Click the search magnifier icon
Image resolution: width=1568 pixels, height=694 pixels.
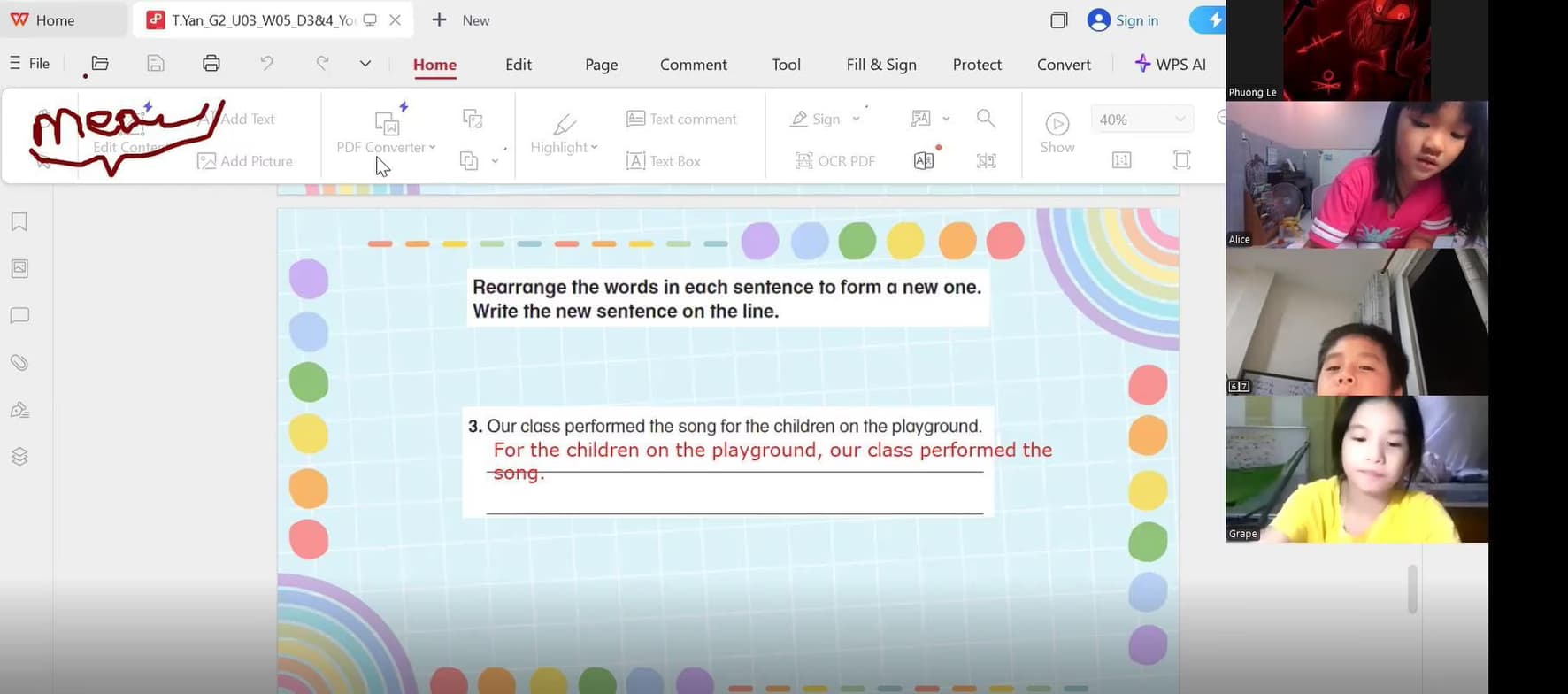click(x=986, y=119)
